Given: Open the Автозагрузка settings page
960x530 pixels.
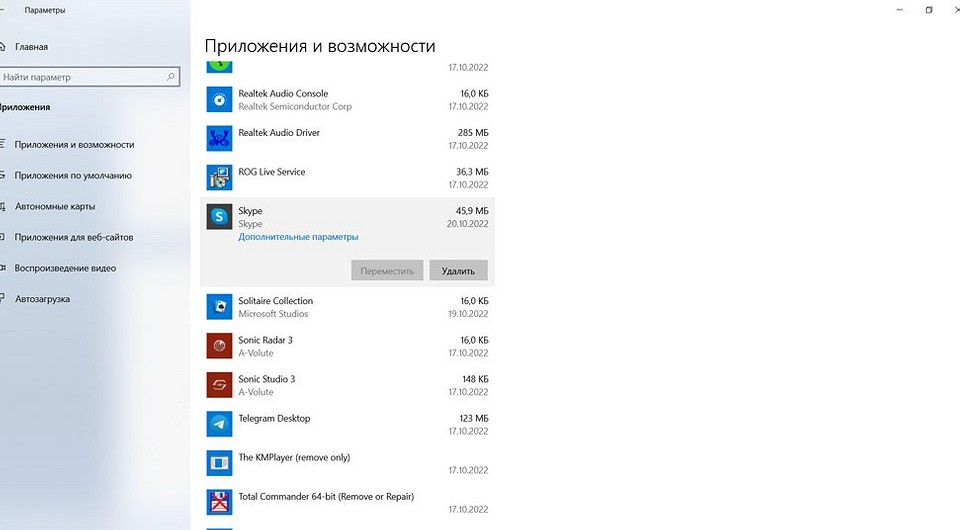Looking at the screenshot, I should click(42, 299).
